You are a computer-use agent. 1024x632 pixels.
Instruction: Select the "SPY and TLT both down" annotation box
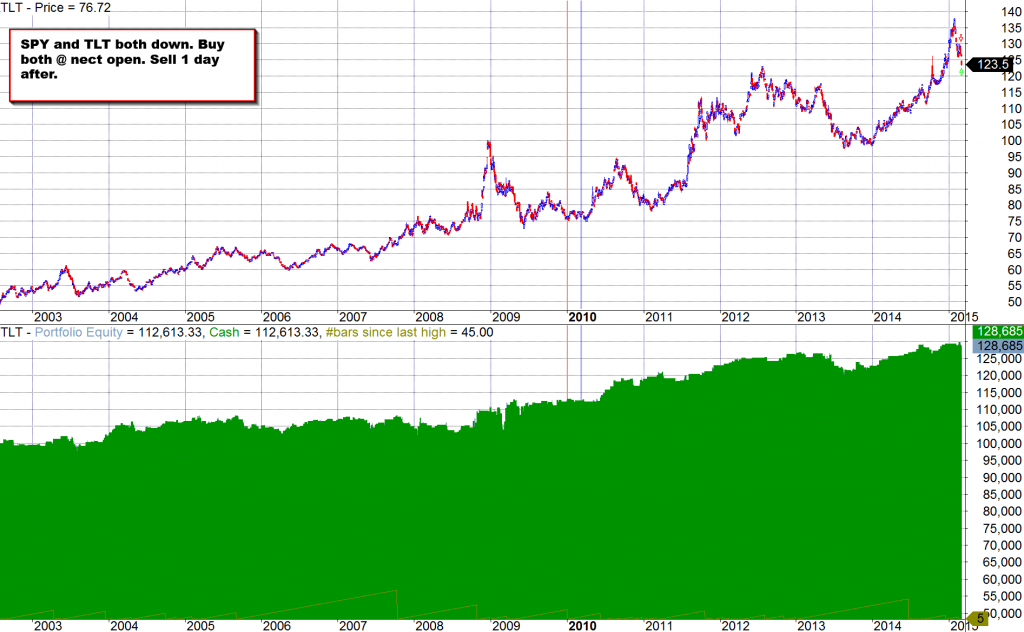pyautogui.click(x=133, y=65)
